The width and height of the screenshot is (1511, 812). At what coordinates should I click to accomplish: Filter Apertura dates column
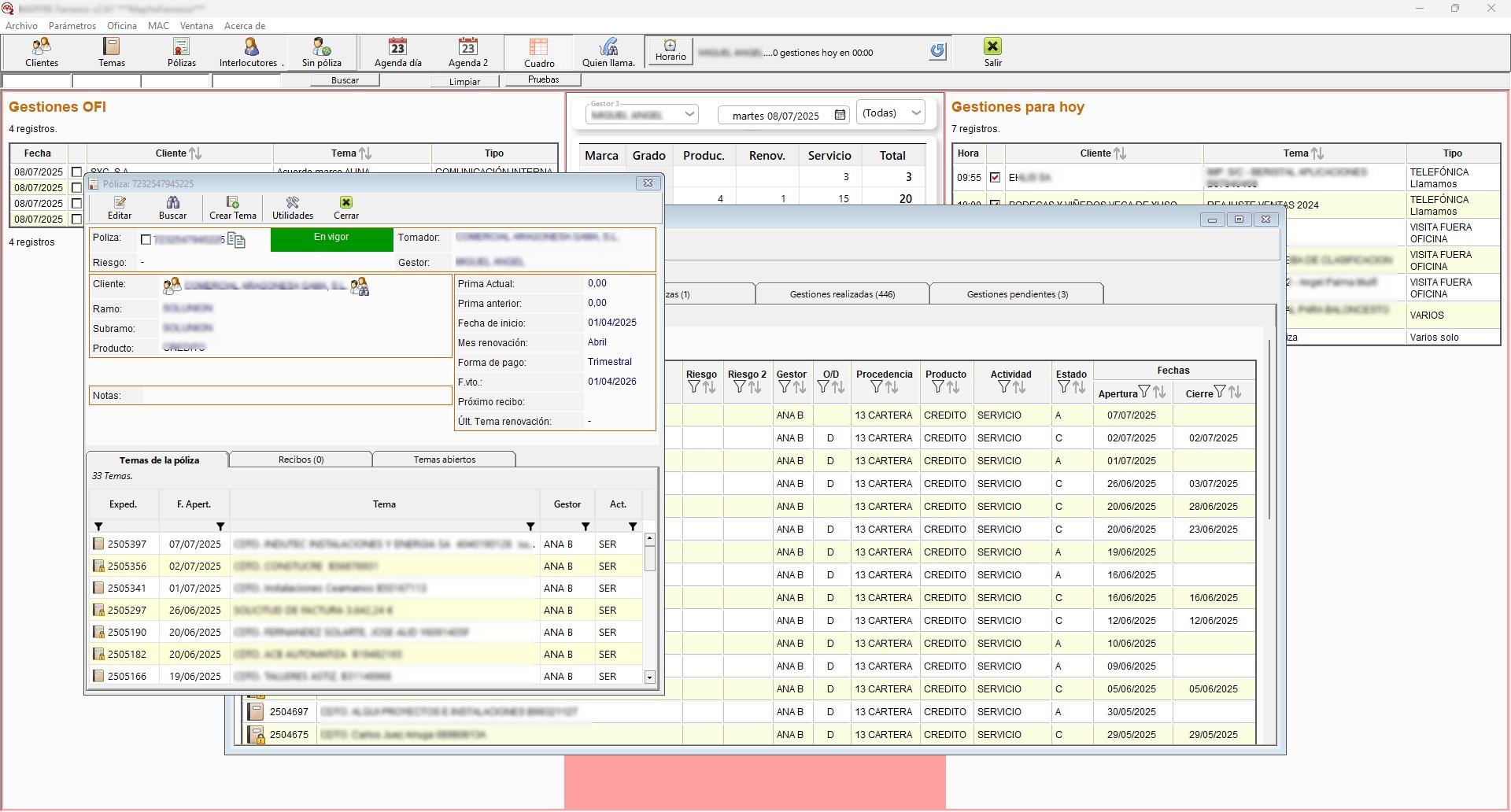1145,392
